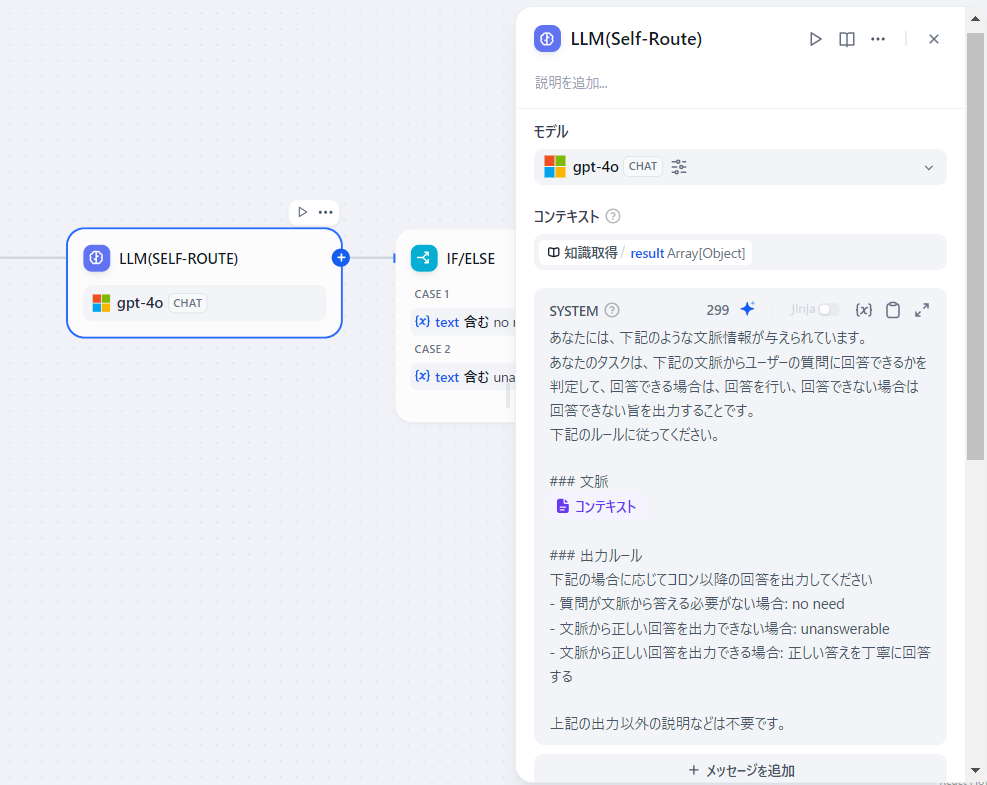The width and height of the screenshot is (987, 785).
Task: Click the {x} variable icon in CASE 2
Action: (422, 376)
